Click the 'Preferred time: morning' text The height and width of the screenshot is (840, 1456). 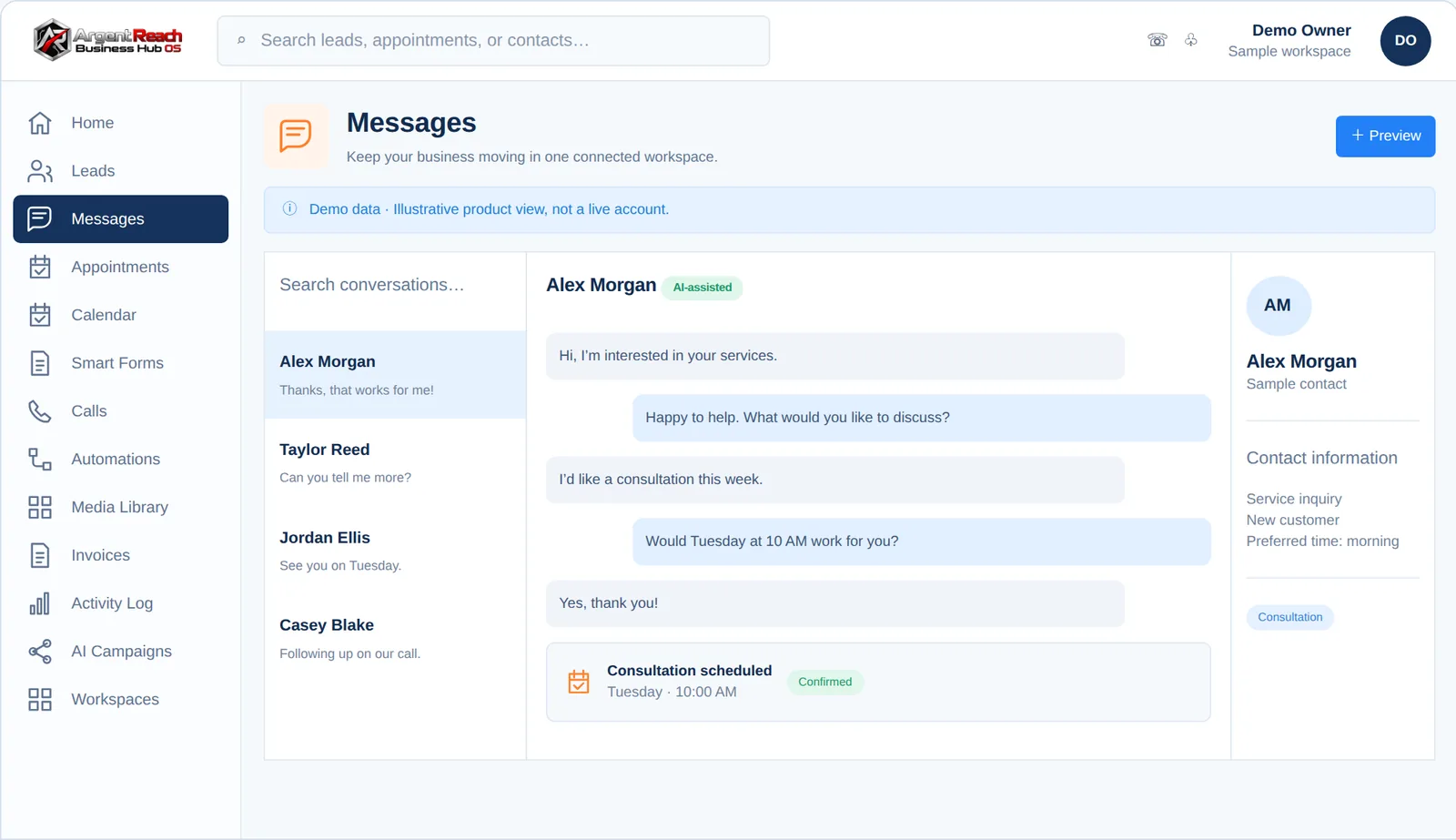[1322, 541]
